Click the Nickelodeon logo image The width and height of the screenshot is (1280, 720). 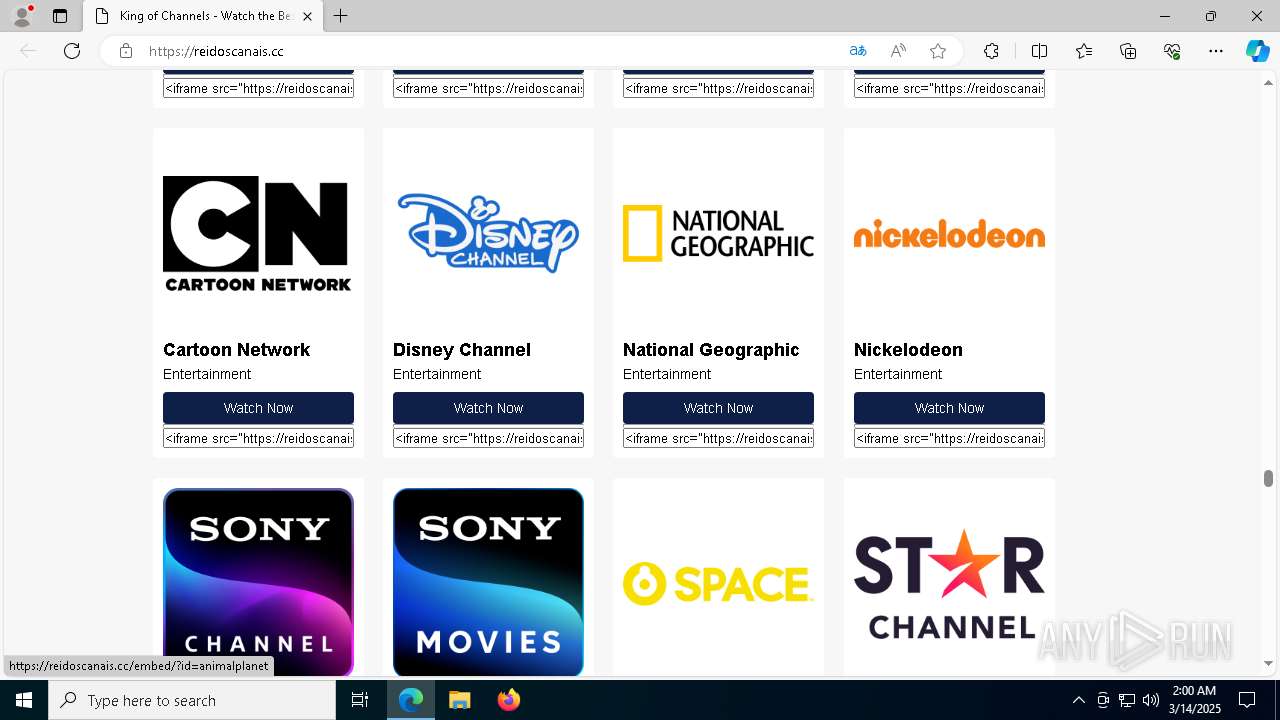point(949,235)
